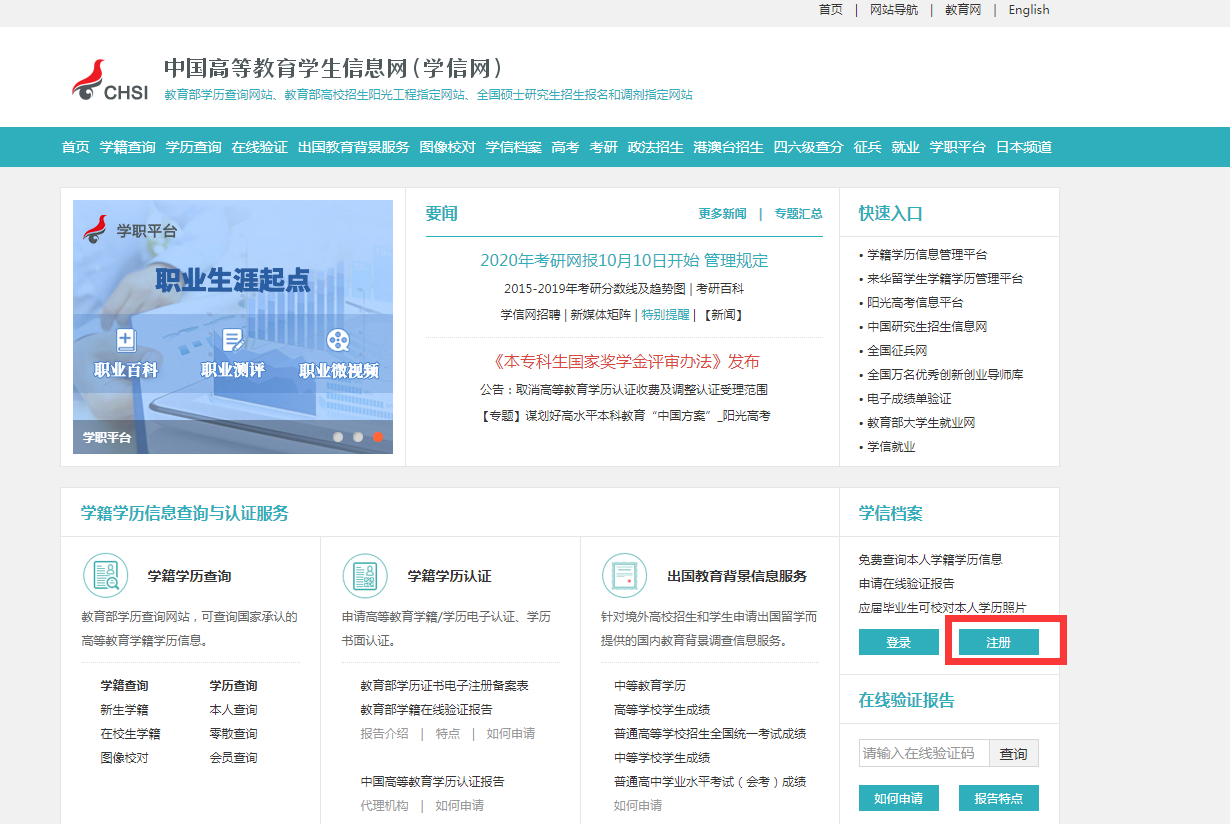Go to 首页 in the teal navigation bar

click(x=76, y=147)
